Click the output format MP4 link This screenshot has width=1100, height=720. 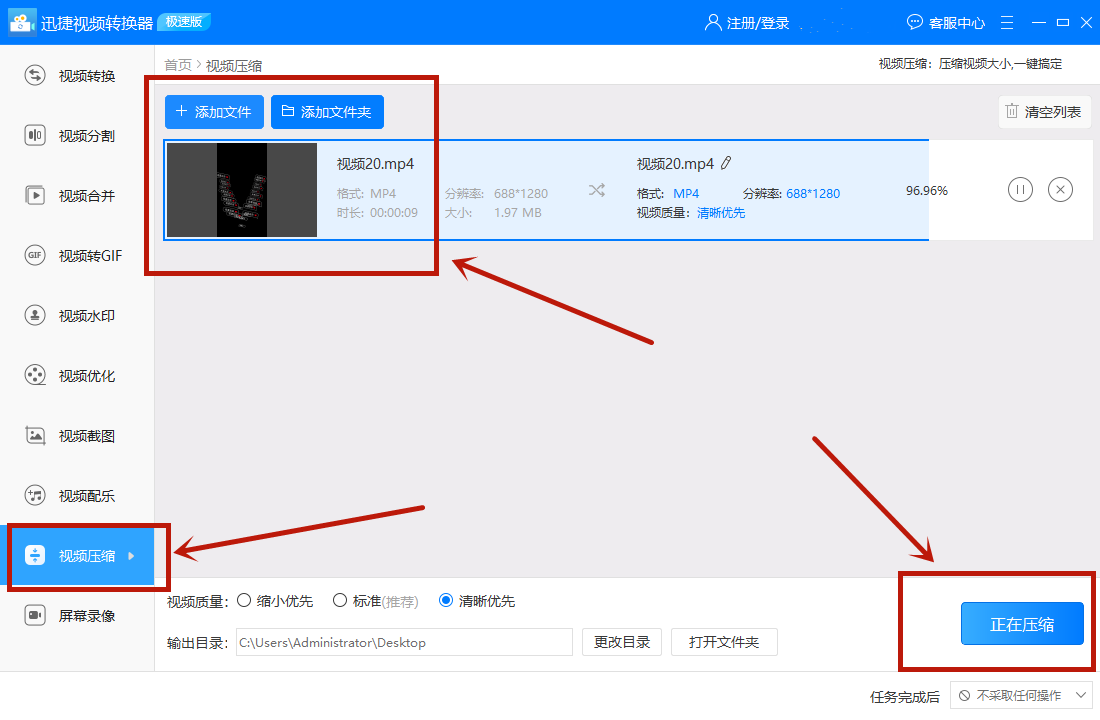pos(686,194)
